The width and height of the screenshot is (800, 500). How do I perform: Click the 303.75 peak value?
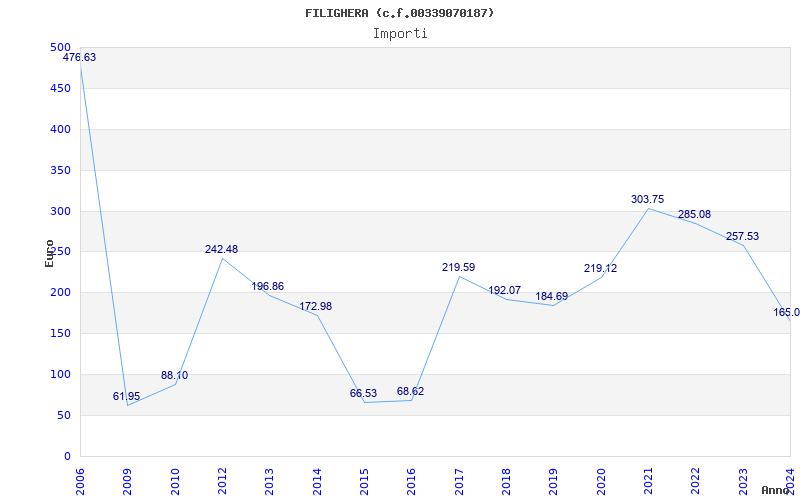click(x=647, y=200)
